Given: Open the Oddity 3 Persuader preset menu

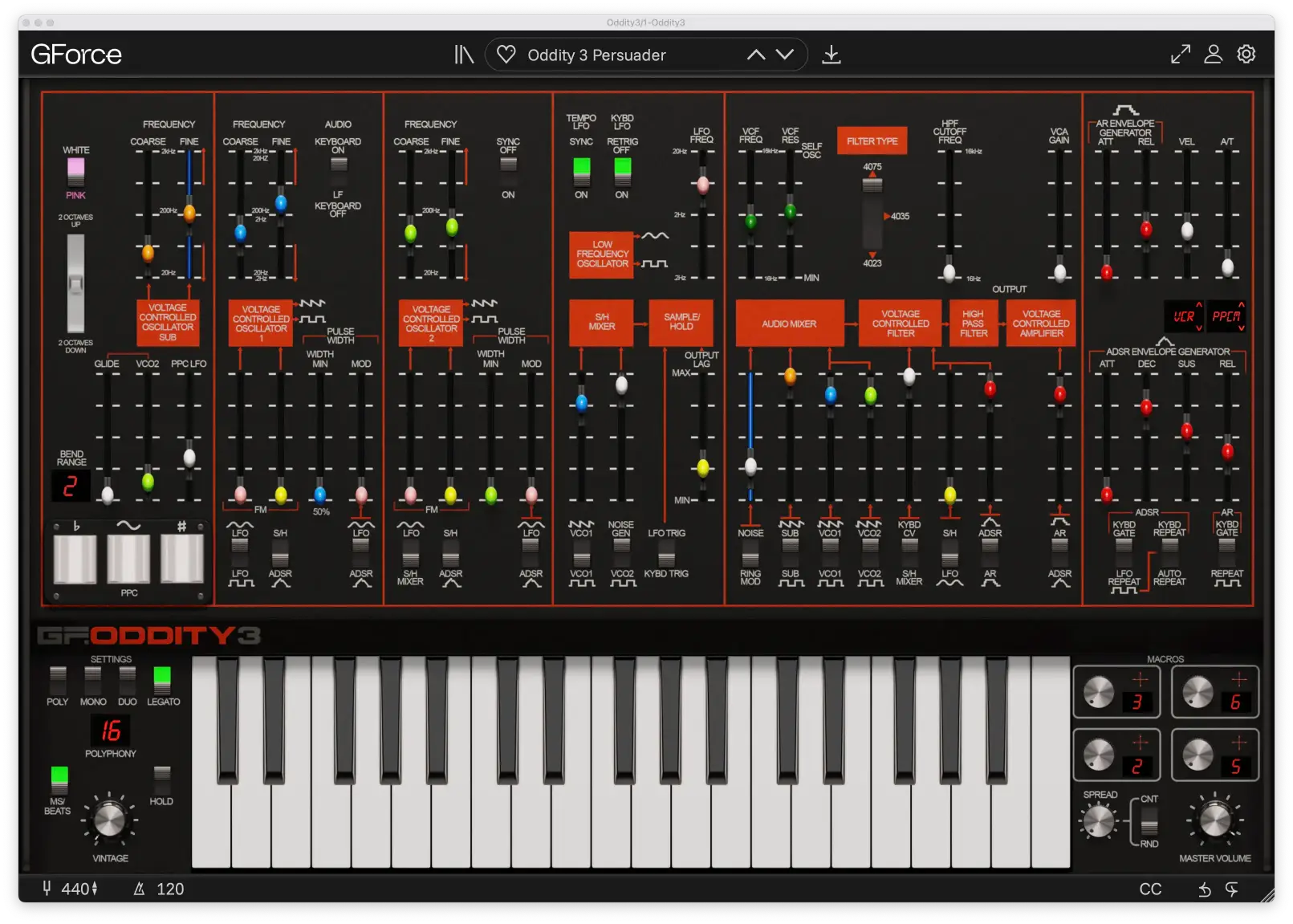Looking at the screenshot, I should point(596,55).
